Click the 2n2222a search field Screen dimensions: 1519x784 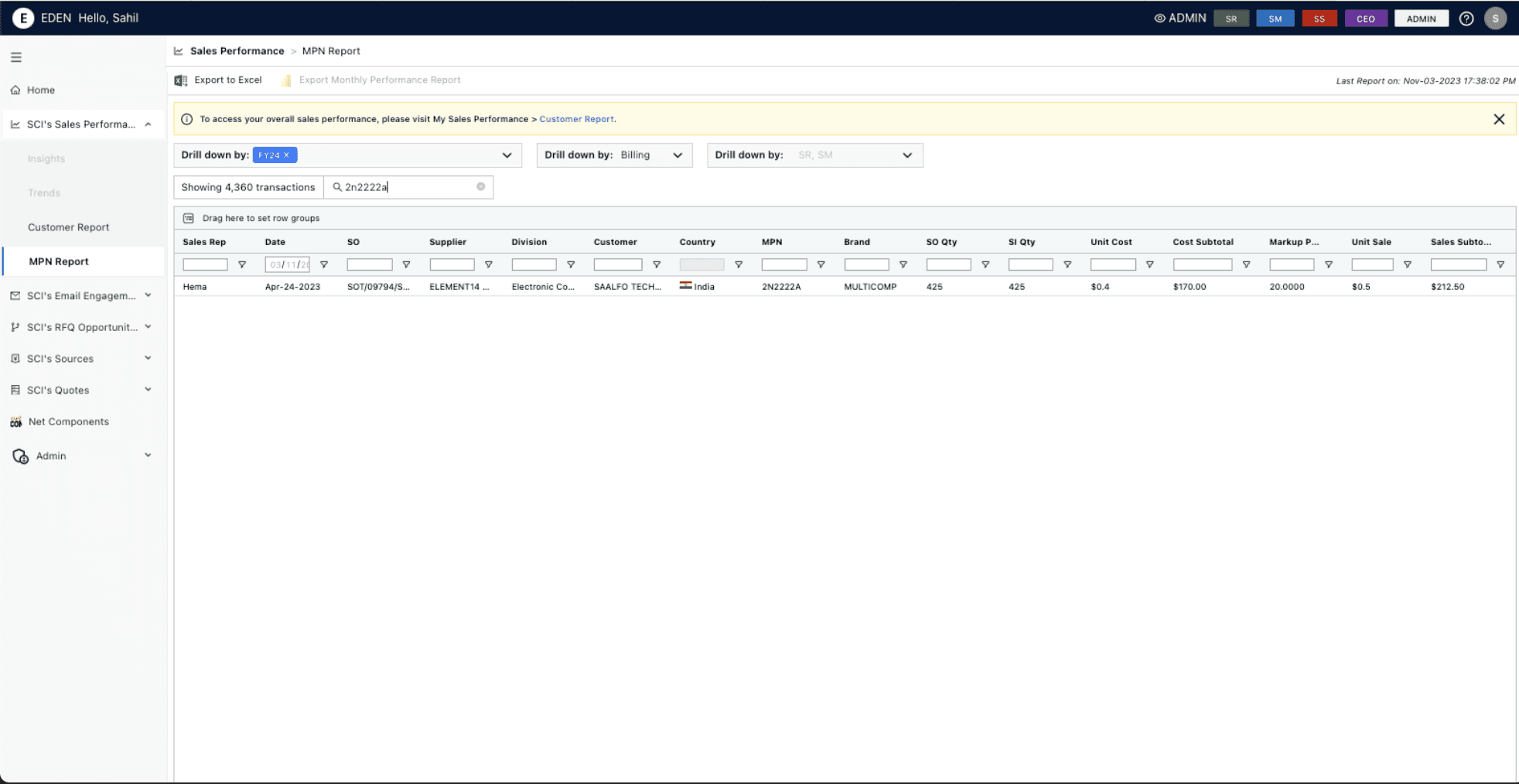pos(408,187)
